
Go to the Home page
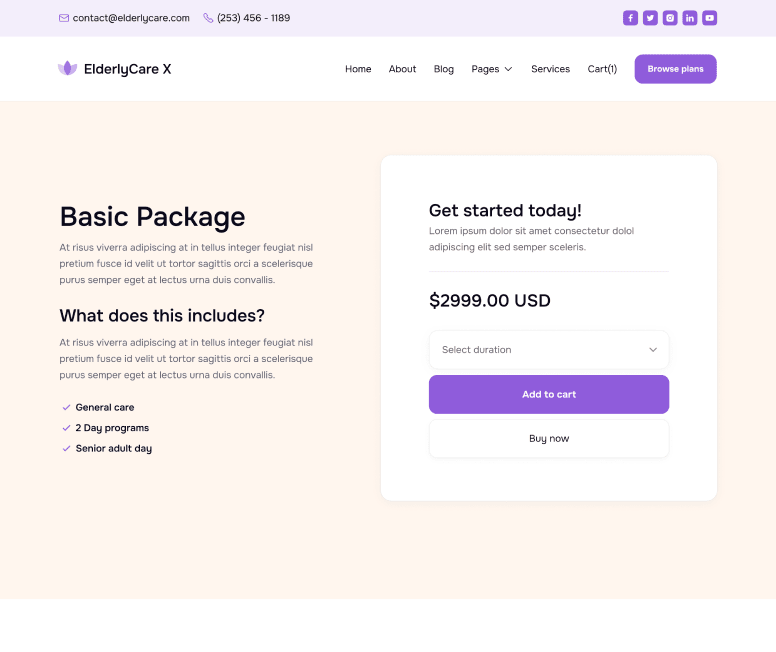click(358, 69)
